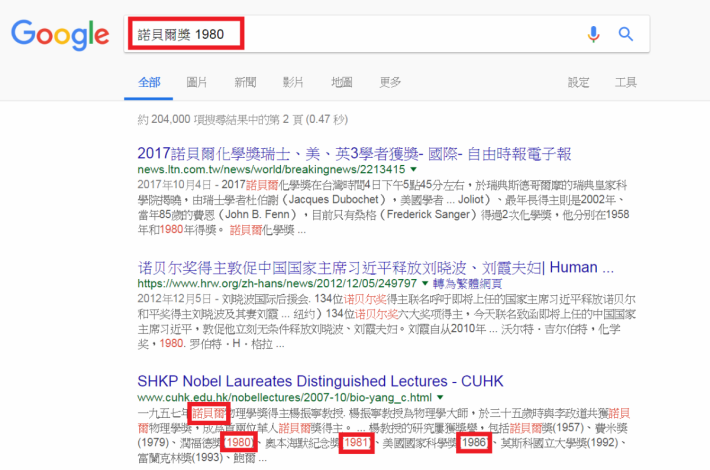Start voice search with microphone icon
The width and height of the screenshot is (710, 470).
click(x=593, y=34)
